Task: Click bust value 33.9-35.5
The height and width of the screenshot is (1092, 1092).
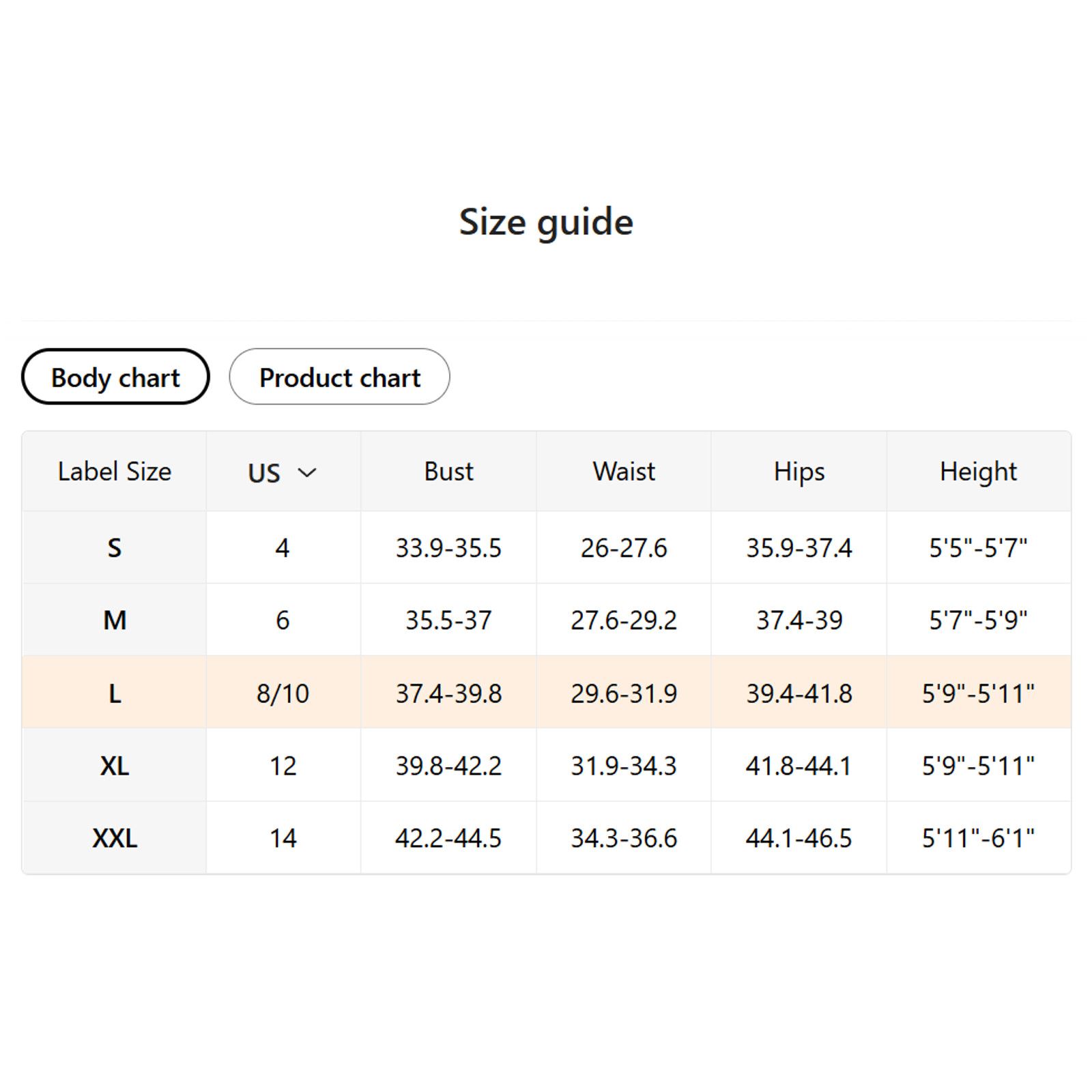Action: pyautogui.click(x=448, y=548)
